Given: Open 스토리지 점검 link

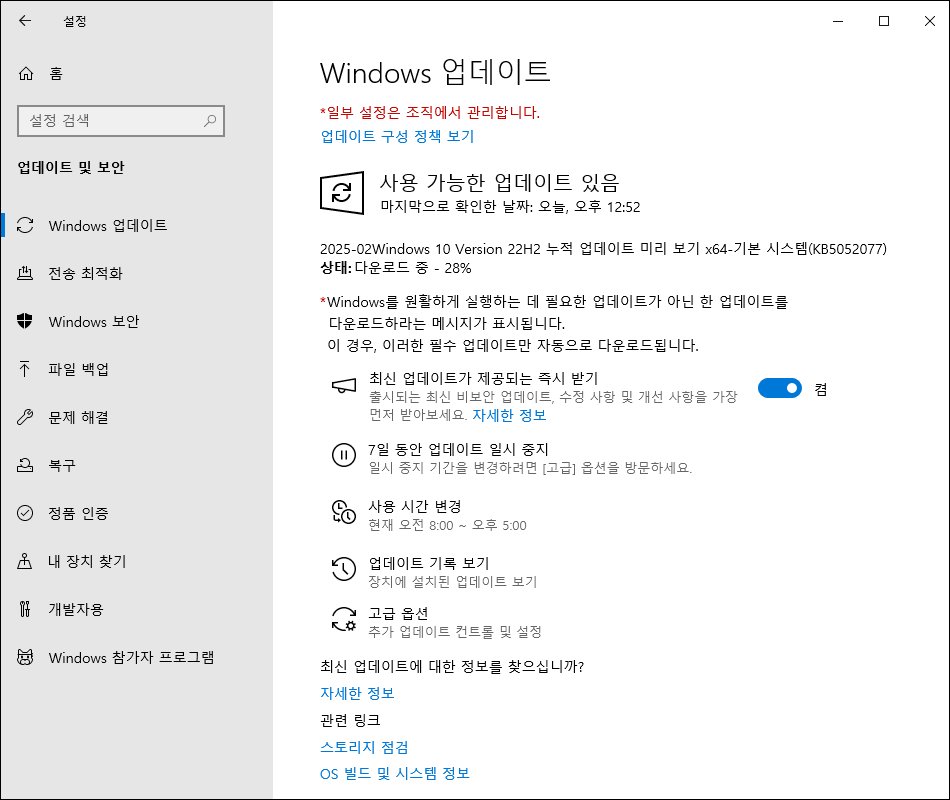Looking at the screenshot, I should click(364, 747).
